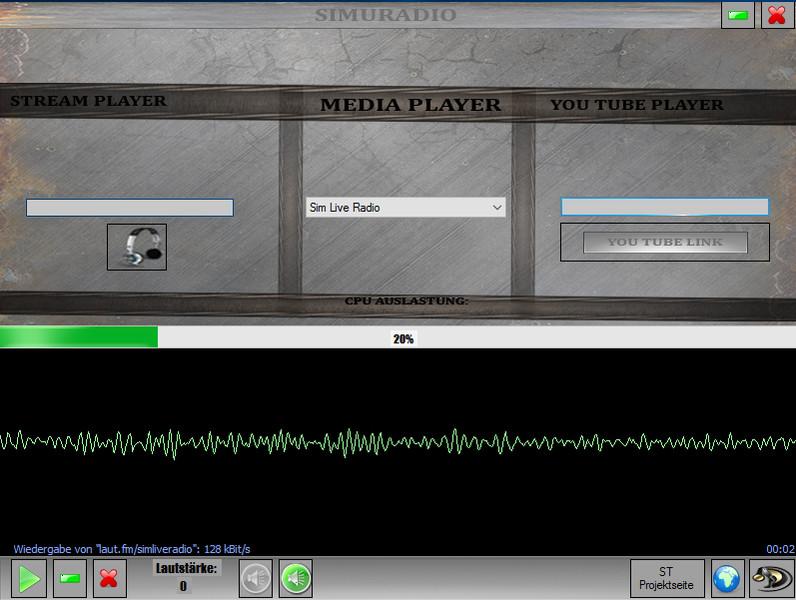Open the globe web icon

pyautogui.click(x=727, y=578)
